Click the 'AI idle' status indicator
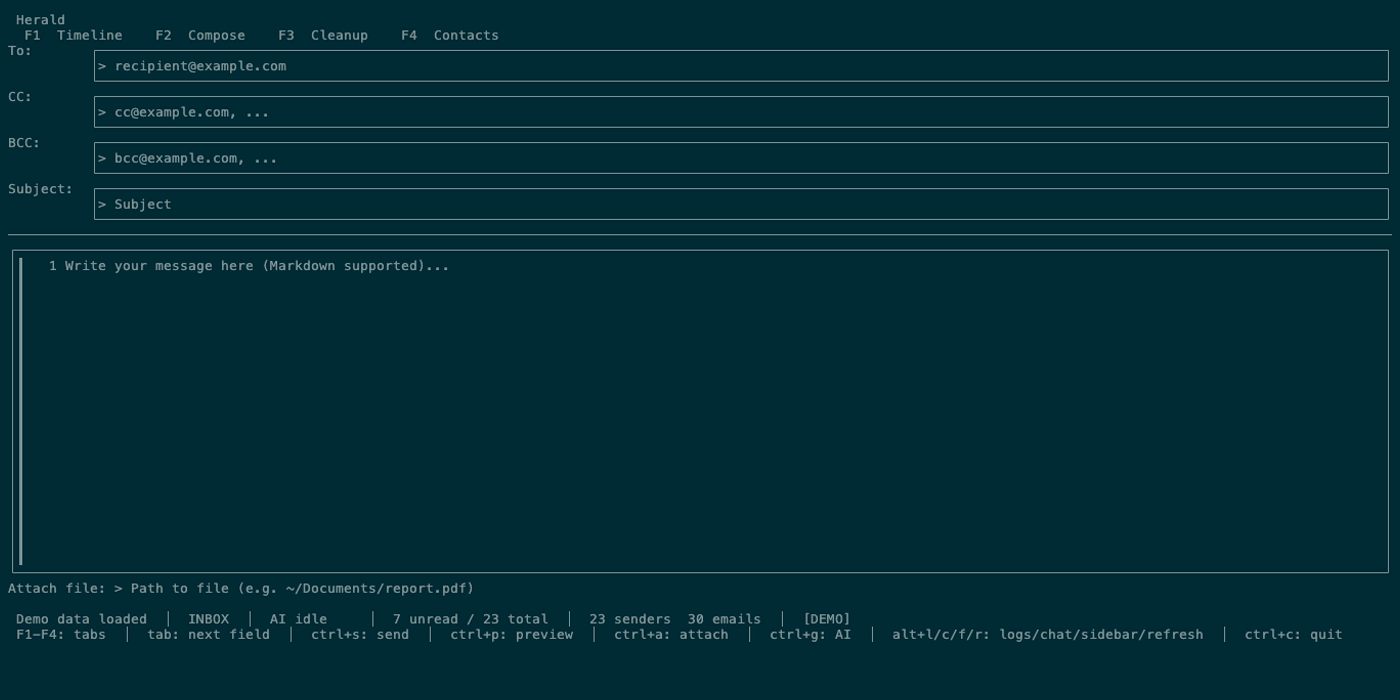 click(x=298, y=619)
